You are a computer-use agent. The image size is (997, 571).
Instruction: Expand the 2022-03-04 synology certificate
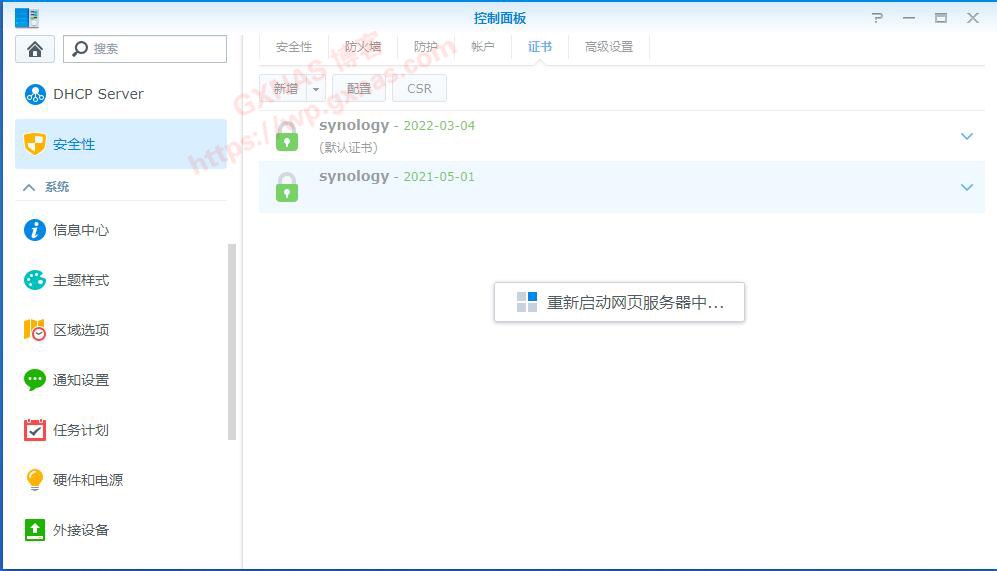coord(966,136)
